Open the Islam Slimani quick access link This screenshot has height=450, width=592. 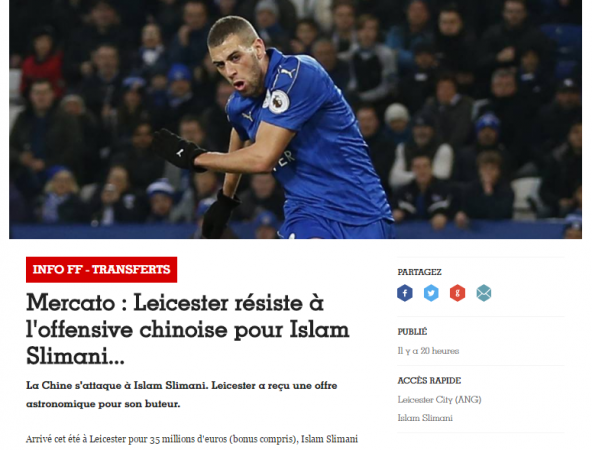click(425, 418)
